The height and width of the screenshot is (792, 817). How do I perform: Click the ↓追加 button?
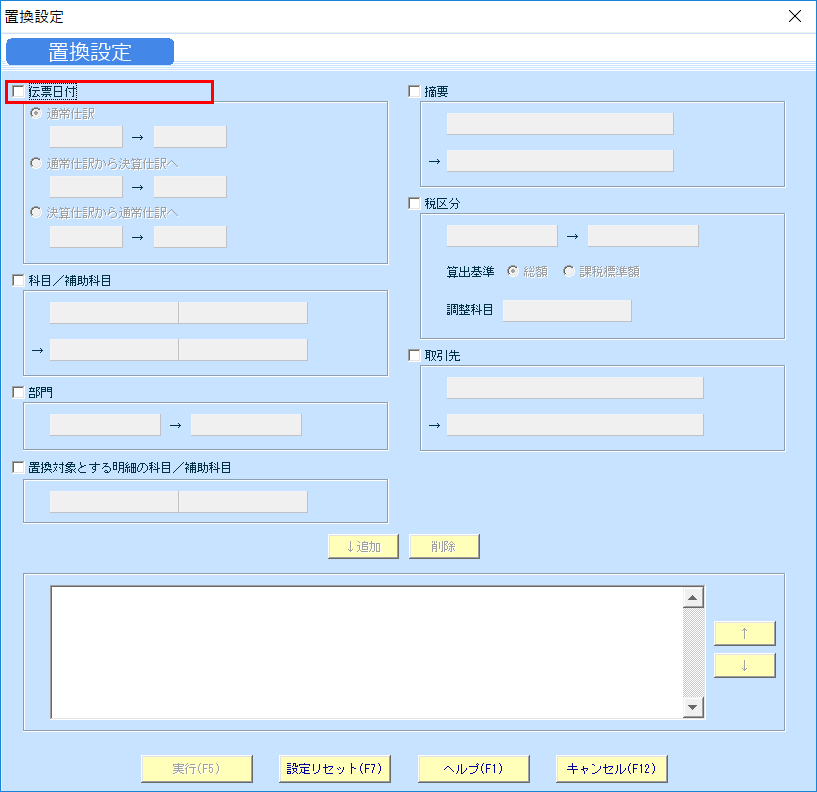point(362,546)
